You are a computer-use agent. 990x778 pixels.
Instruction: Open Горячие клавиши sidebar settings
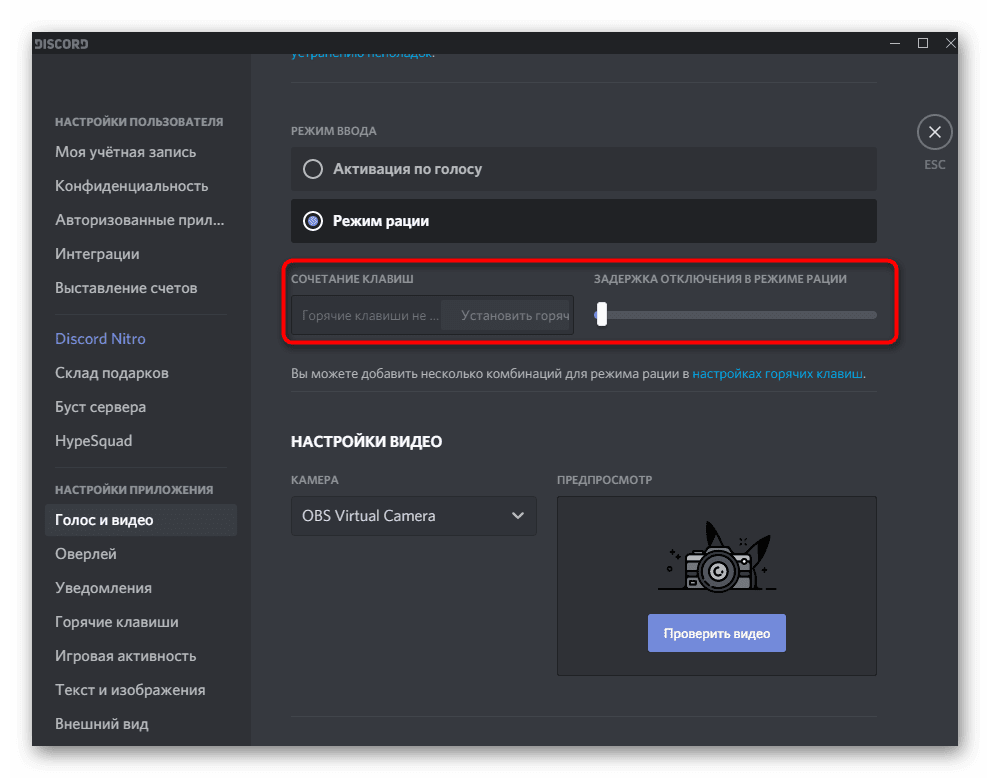(x=117, y=622)
